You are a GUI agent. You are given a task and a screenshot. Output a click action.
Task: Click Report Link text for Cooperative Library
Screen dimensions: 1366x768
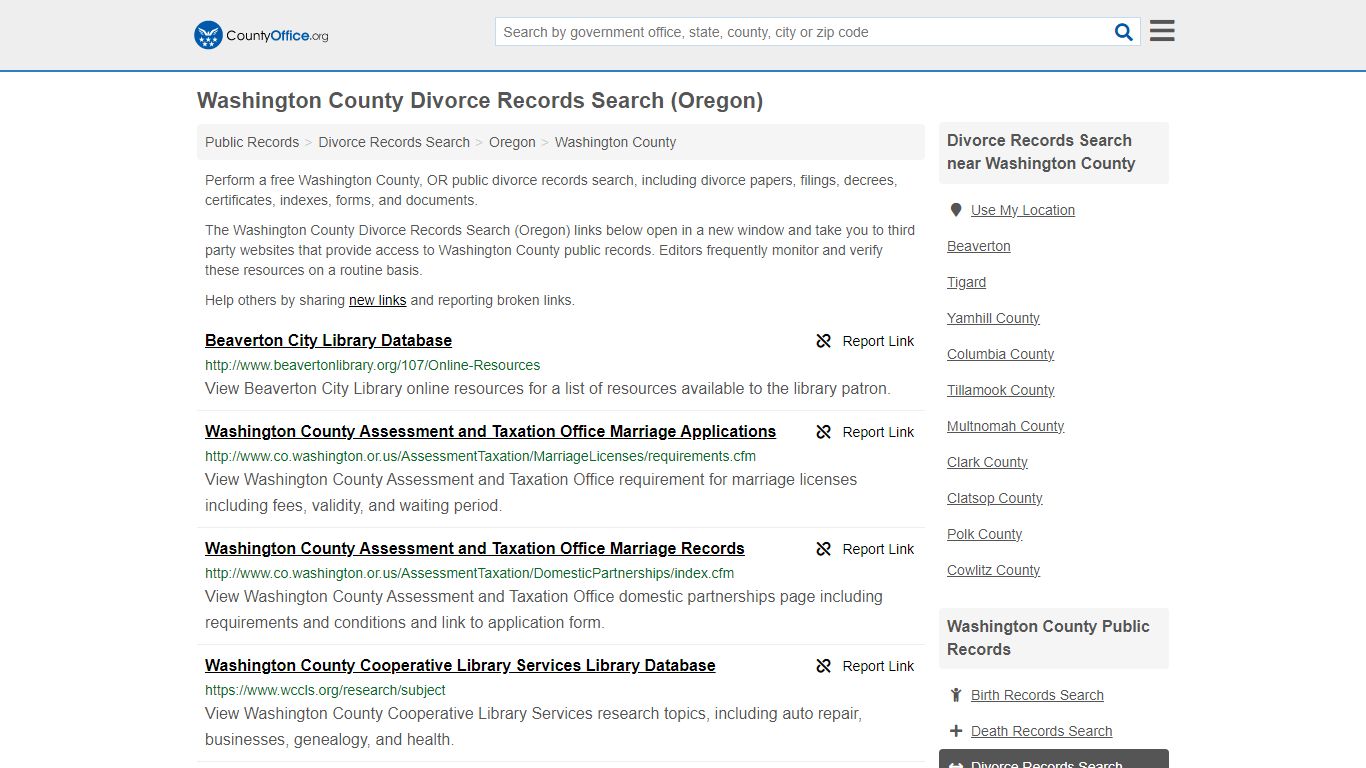(x=878, y=666)
